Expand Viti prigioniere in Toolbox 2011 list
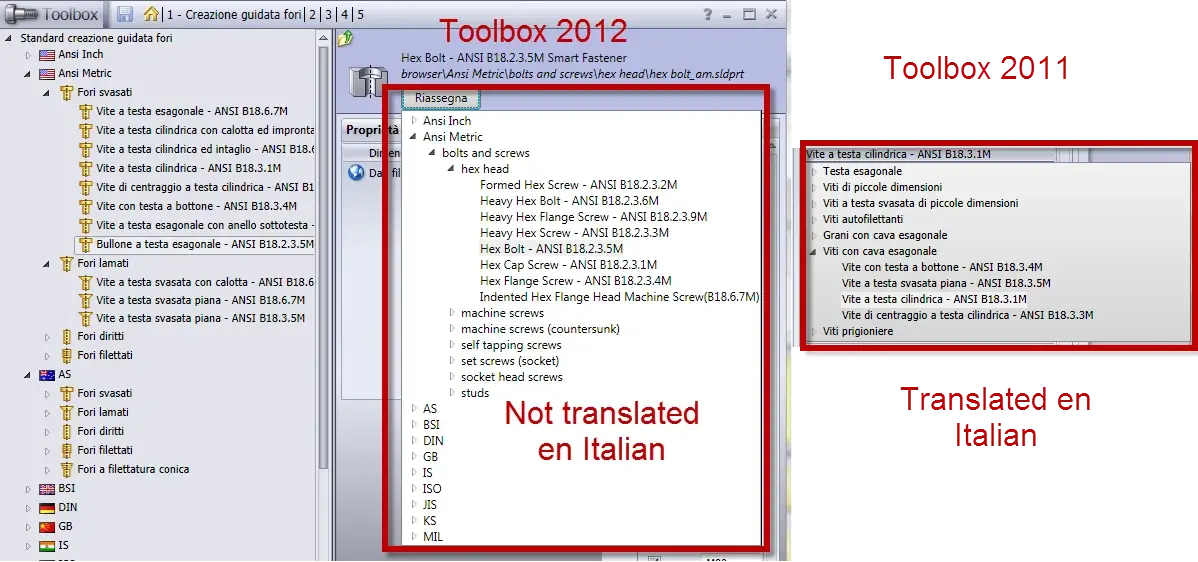Viewport: 1198px width, 562px height. (x=814, y=331)
